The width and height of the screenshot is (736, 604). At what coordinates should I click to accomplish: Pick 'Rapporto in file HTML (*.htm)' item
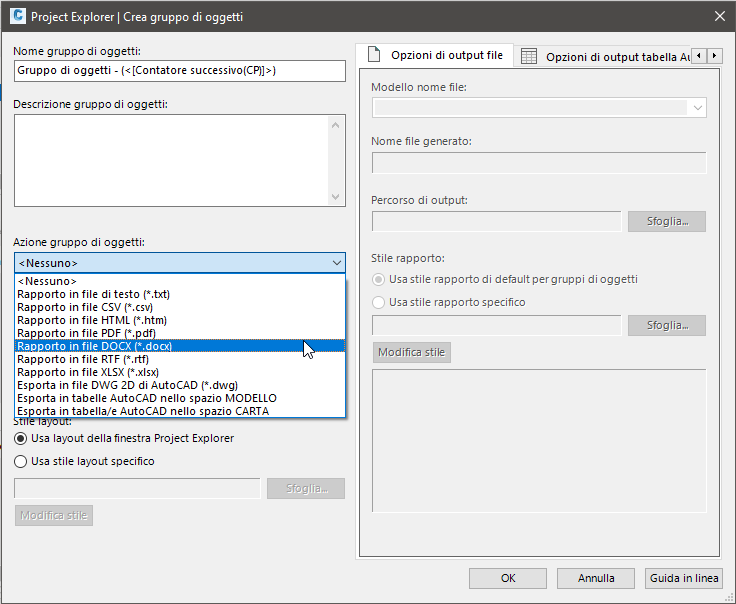point(91,320)
